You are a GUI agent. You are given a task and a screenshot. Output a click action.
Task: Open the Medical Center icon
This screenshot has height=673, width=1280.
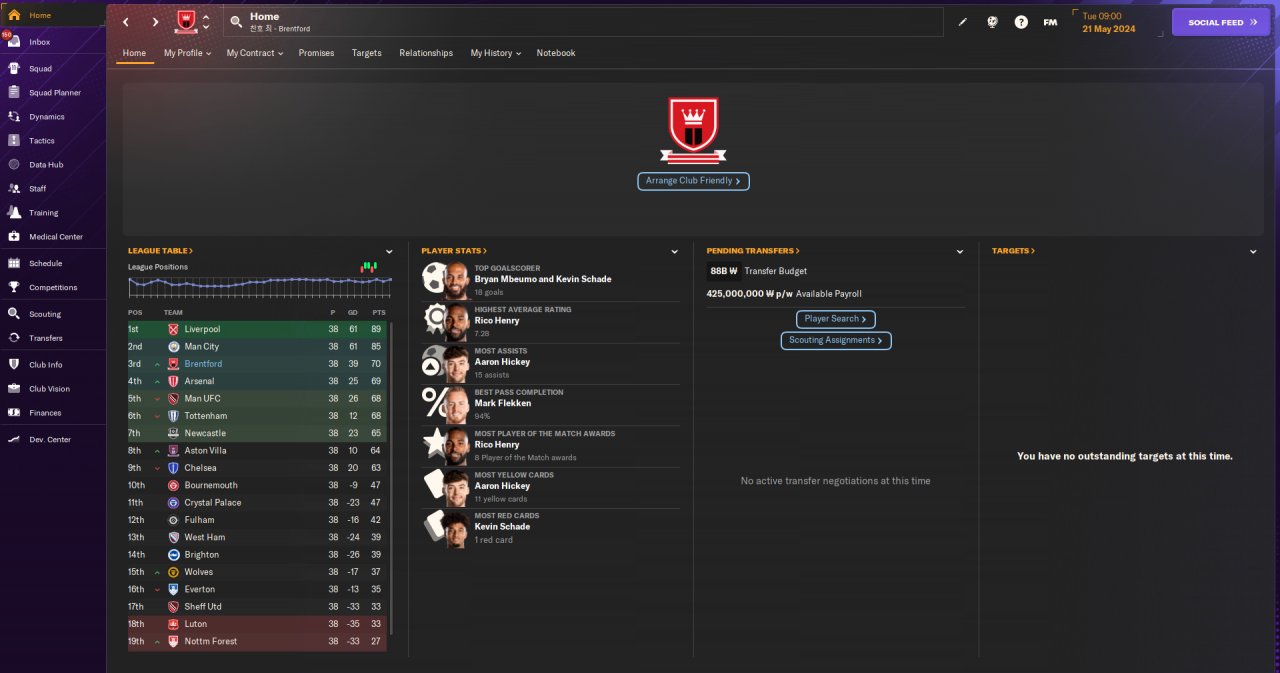(x=14, y=237)
